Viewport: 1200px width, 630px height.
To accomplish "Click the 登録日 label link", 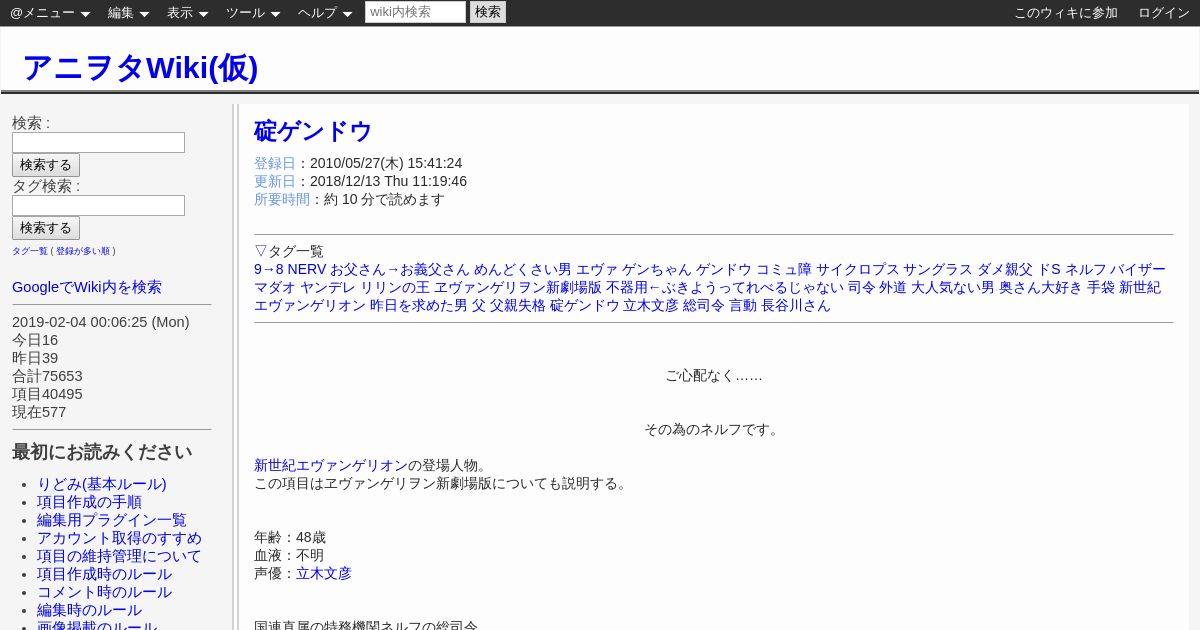I will 275,163.
